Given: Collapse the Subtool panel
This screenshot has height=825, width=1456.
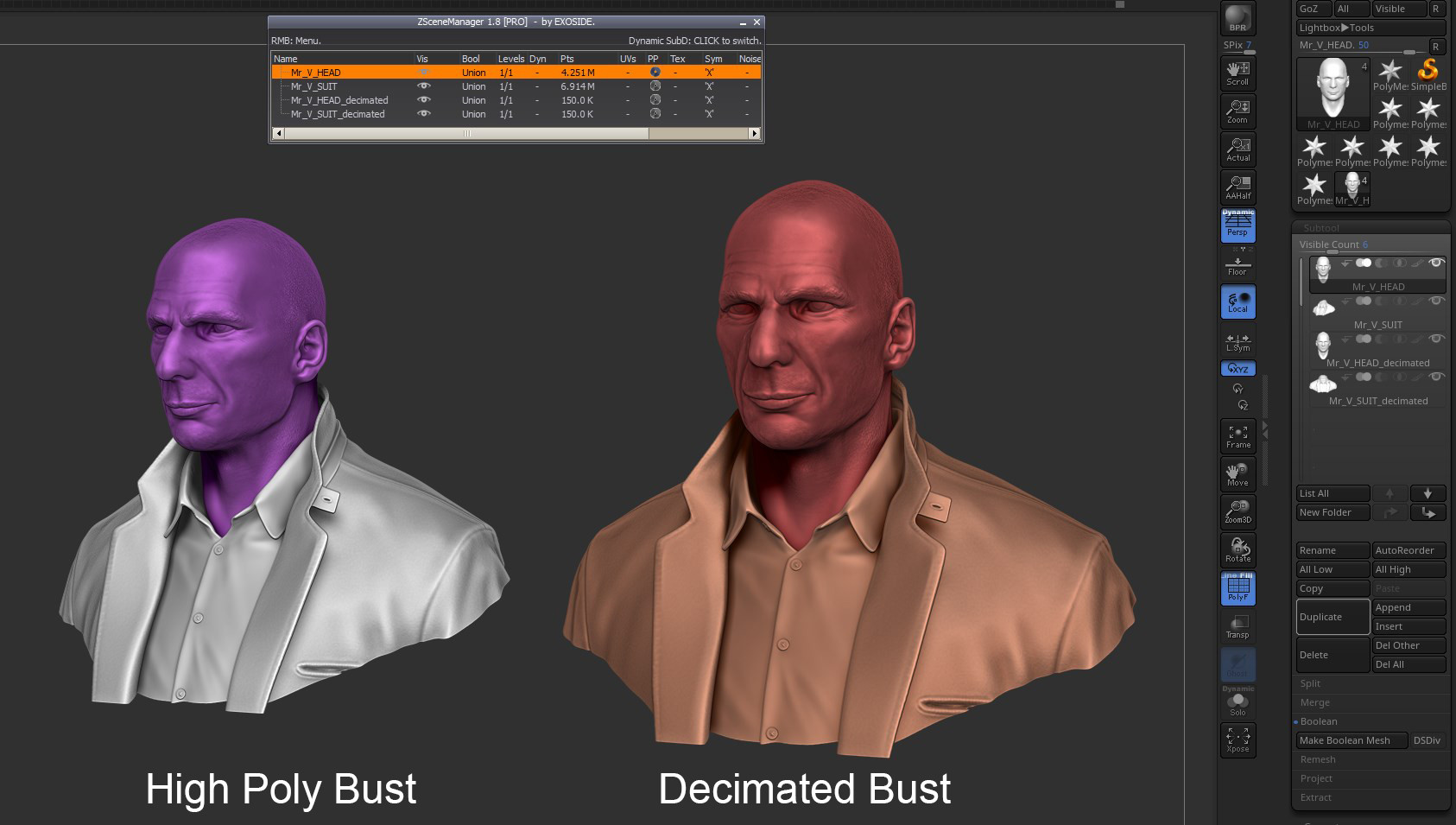Looking at the screenshot, I should point(1321,228).
